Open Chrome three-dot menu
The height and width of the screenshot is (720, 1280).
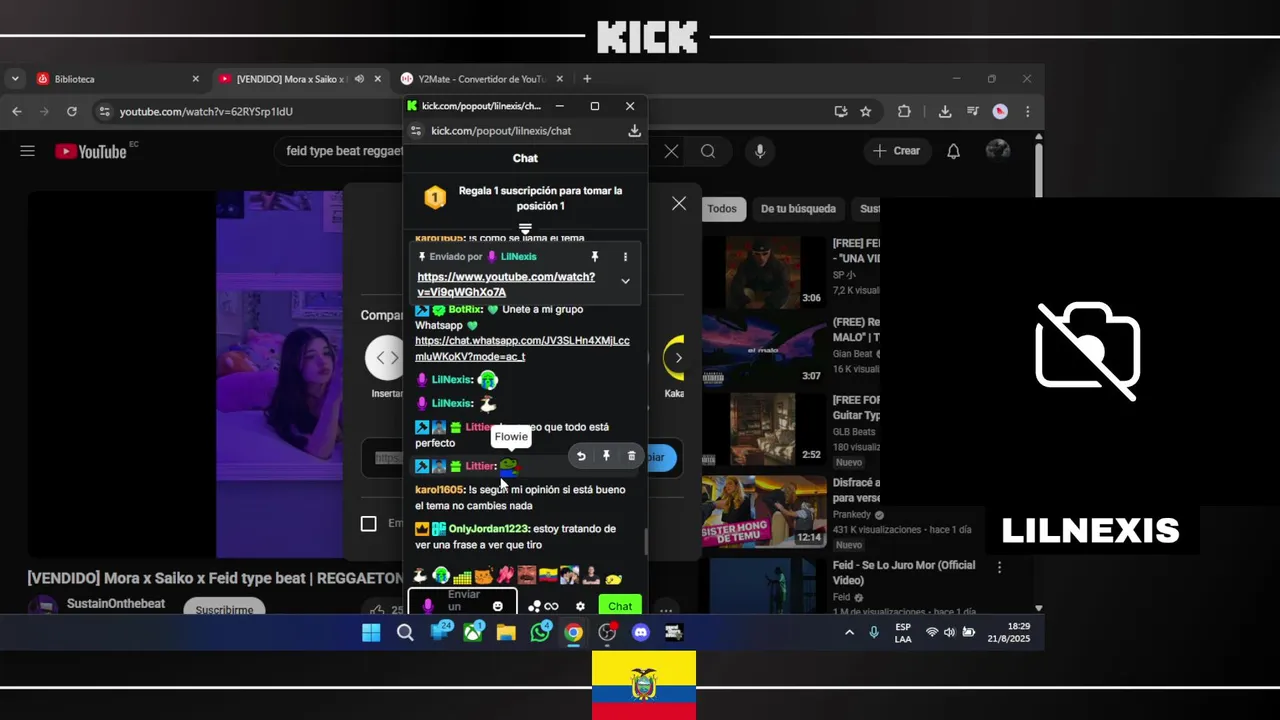pyautogui.click(x=1027, y=111)
